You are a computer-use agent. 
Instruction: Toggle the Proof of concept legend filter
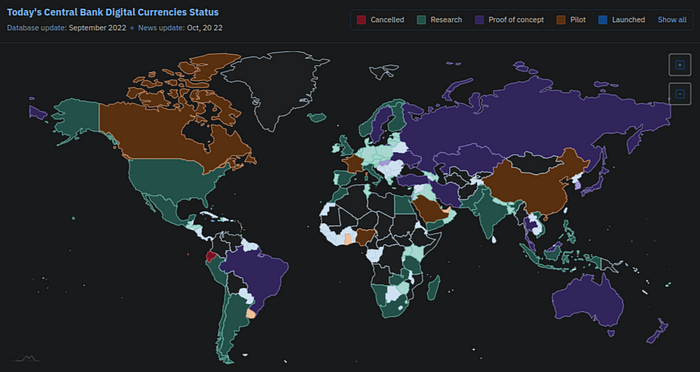click(510, 20)
